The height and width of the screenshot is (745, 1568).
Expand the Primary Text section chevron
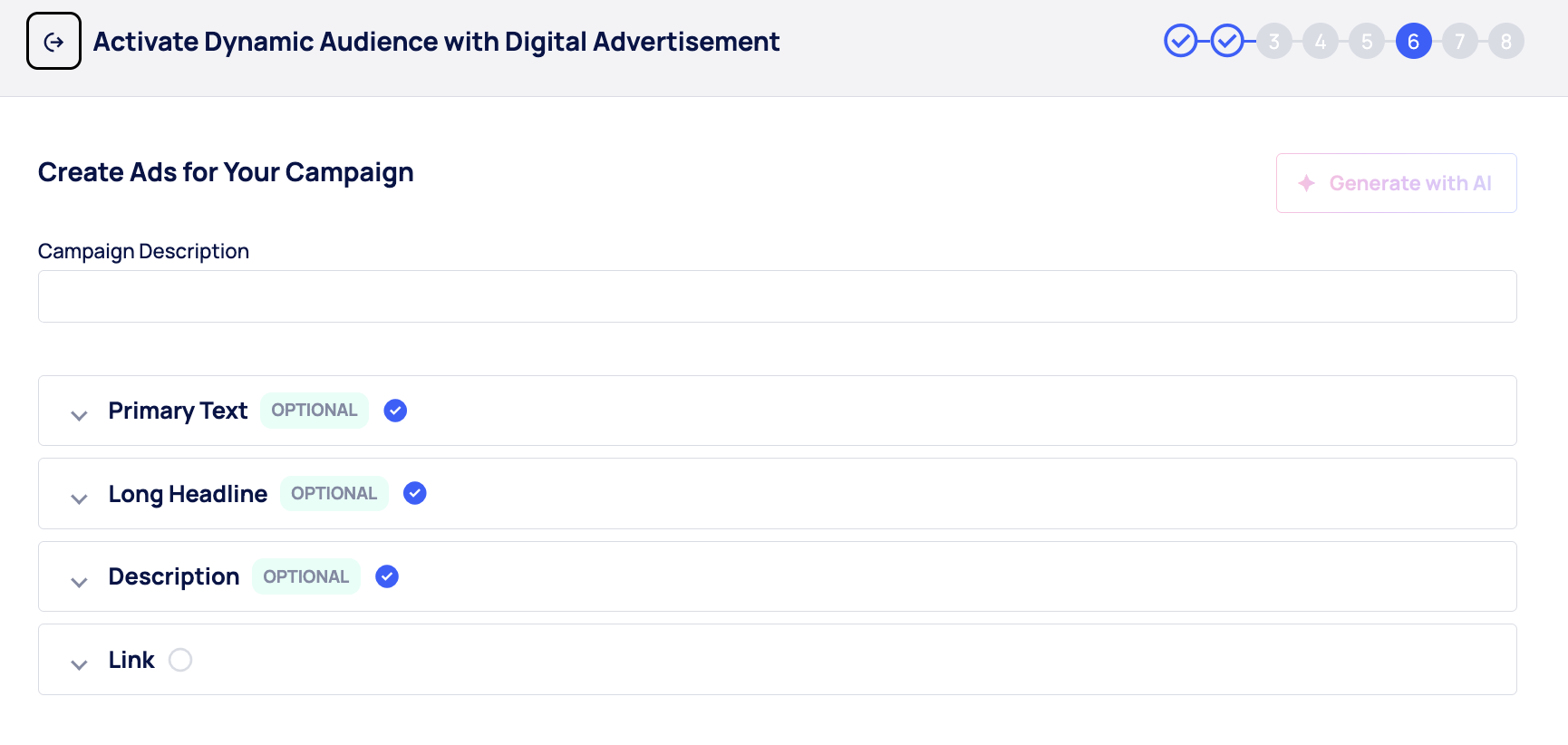point(79,415)
